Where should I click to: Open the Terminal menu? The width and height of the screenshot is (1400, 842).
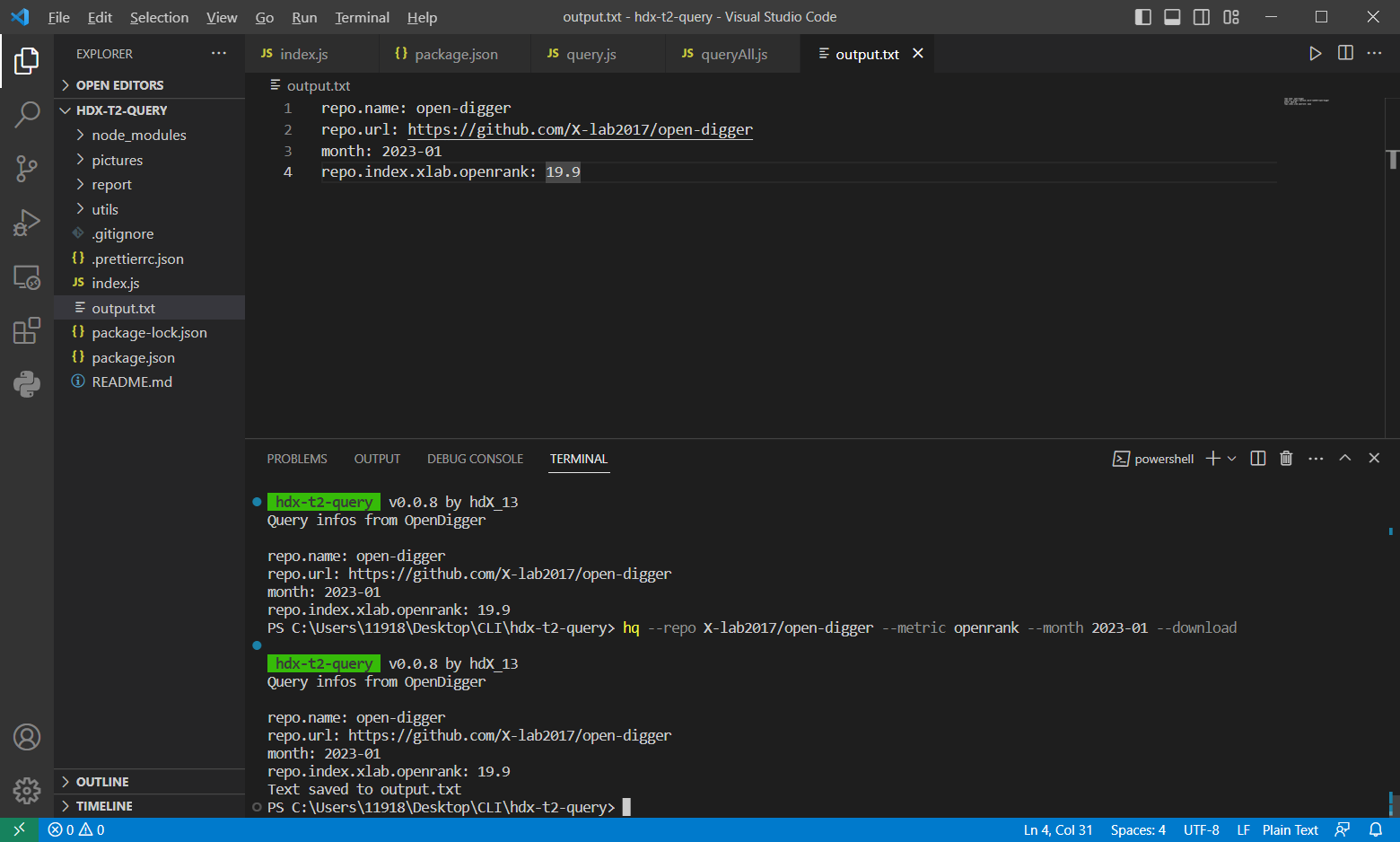pyautogui.click(x=362, y=17)
